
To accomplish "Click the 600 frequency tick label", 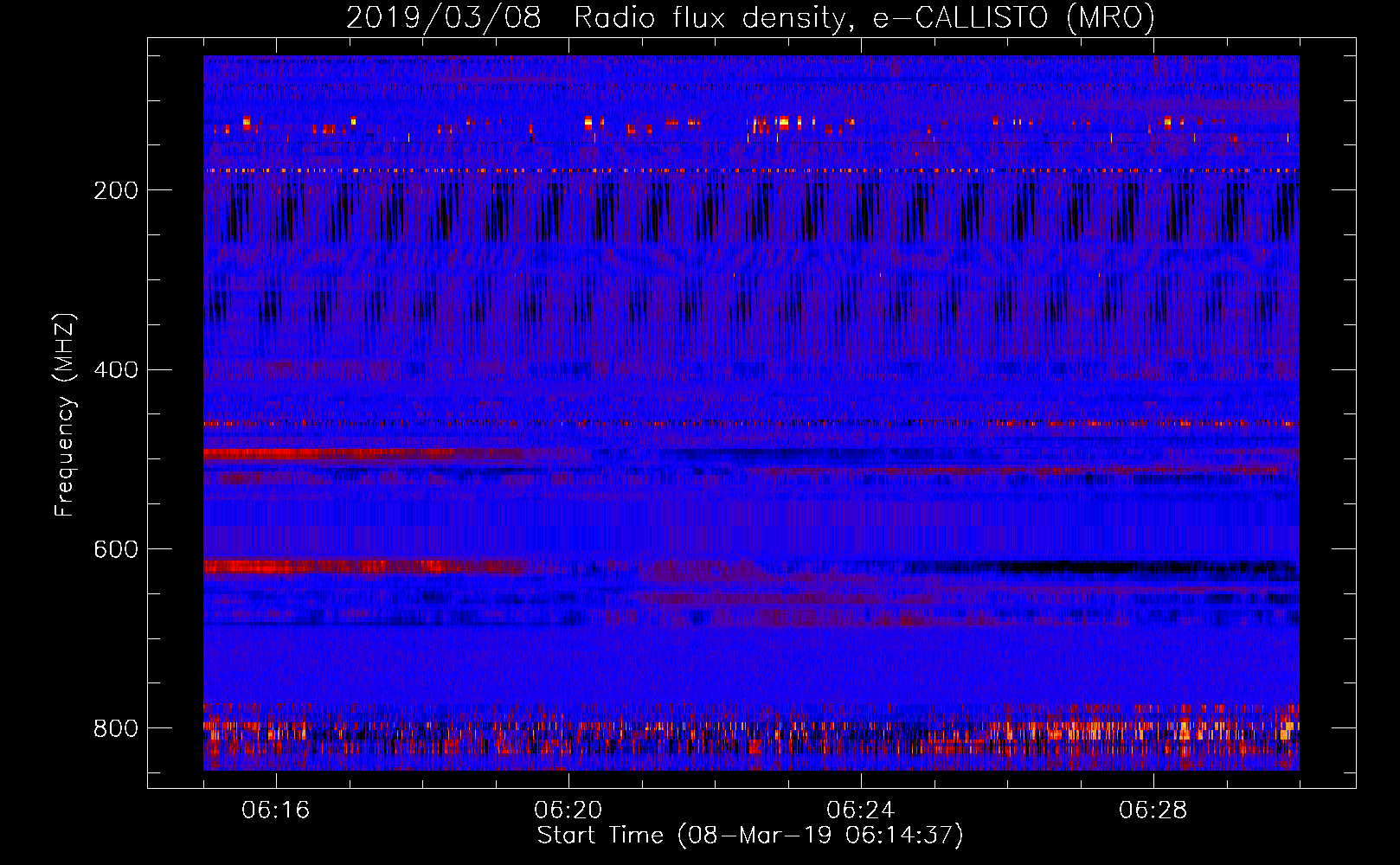I will [116, 549].
